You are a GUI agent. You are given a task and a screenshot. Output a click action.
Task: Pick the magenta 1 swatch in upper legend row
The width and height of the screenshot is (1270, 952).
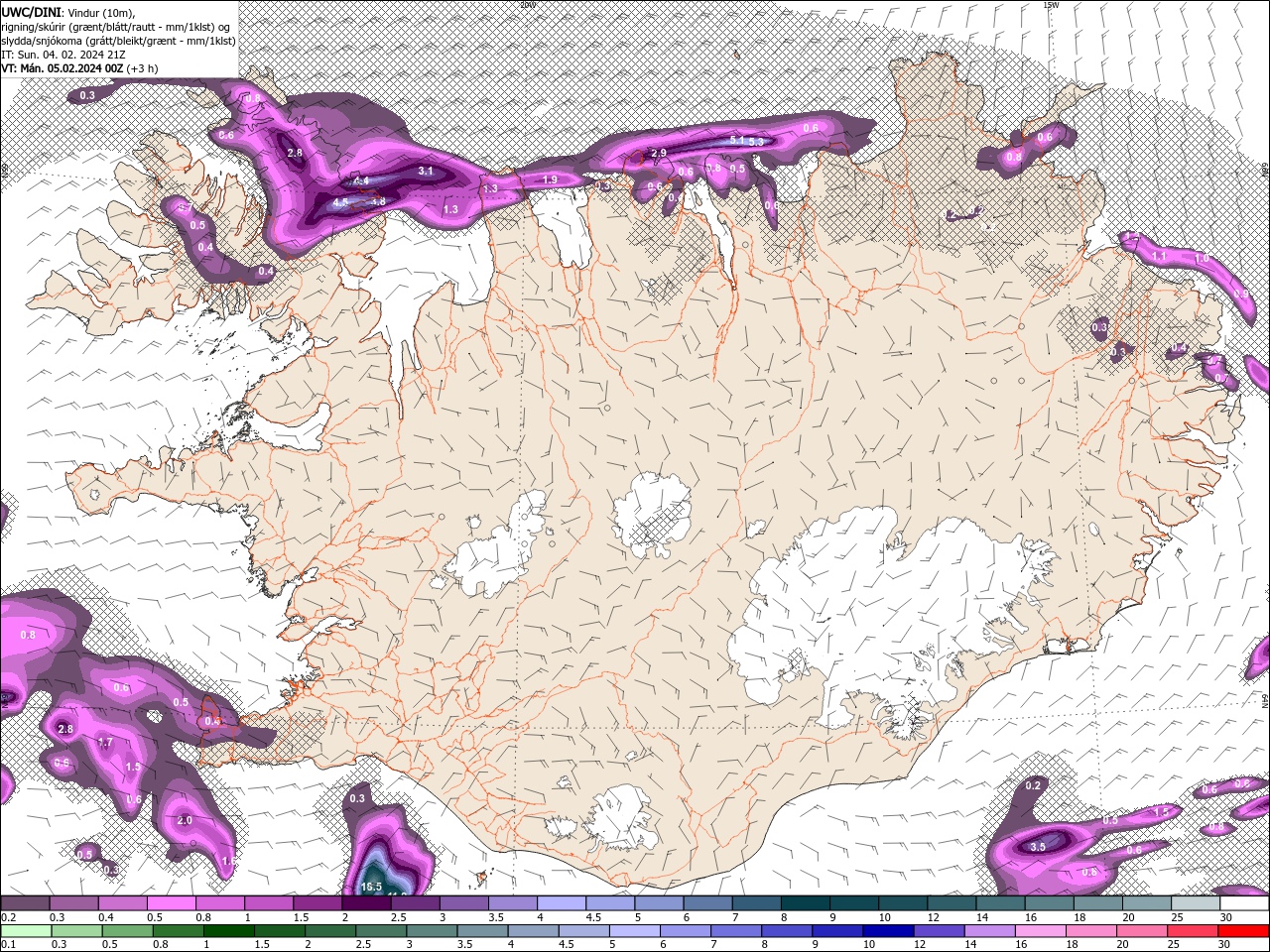pyautogui.click(x=268, y=903)
